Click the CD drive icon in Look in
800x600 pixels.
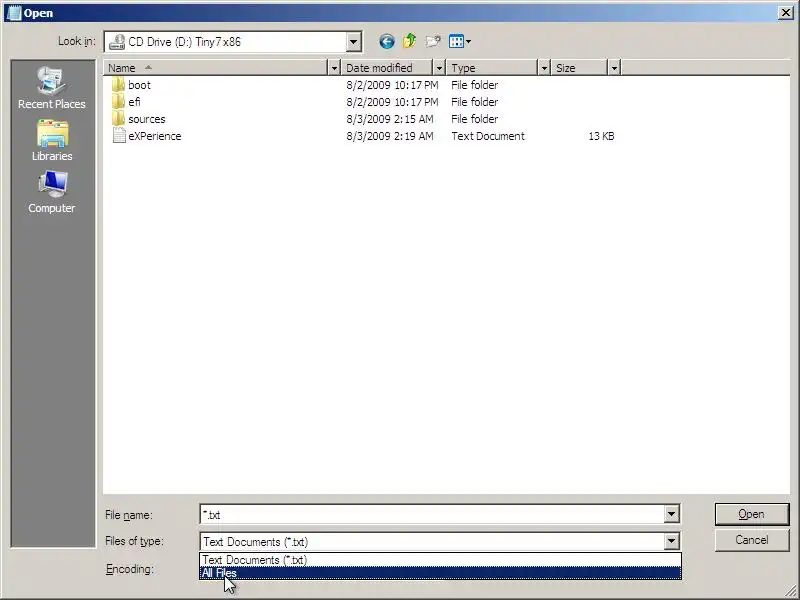(117, 42)
